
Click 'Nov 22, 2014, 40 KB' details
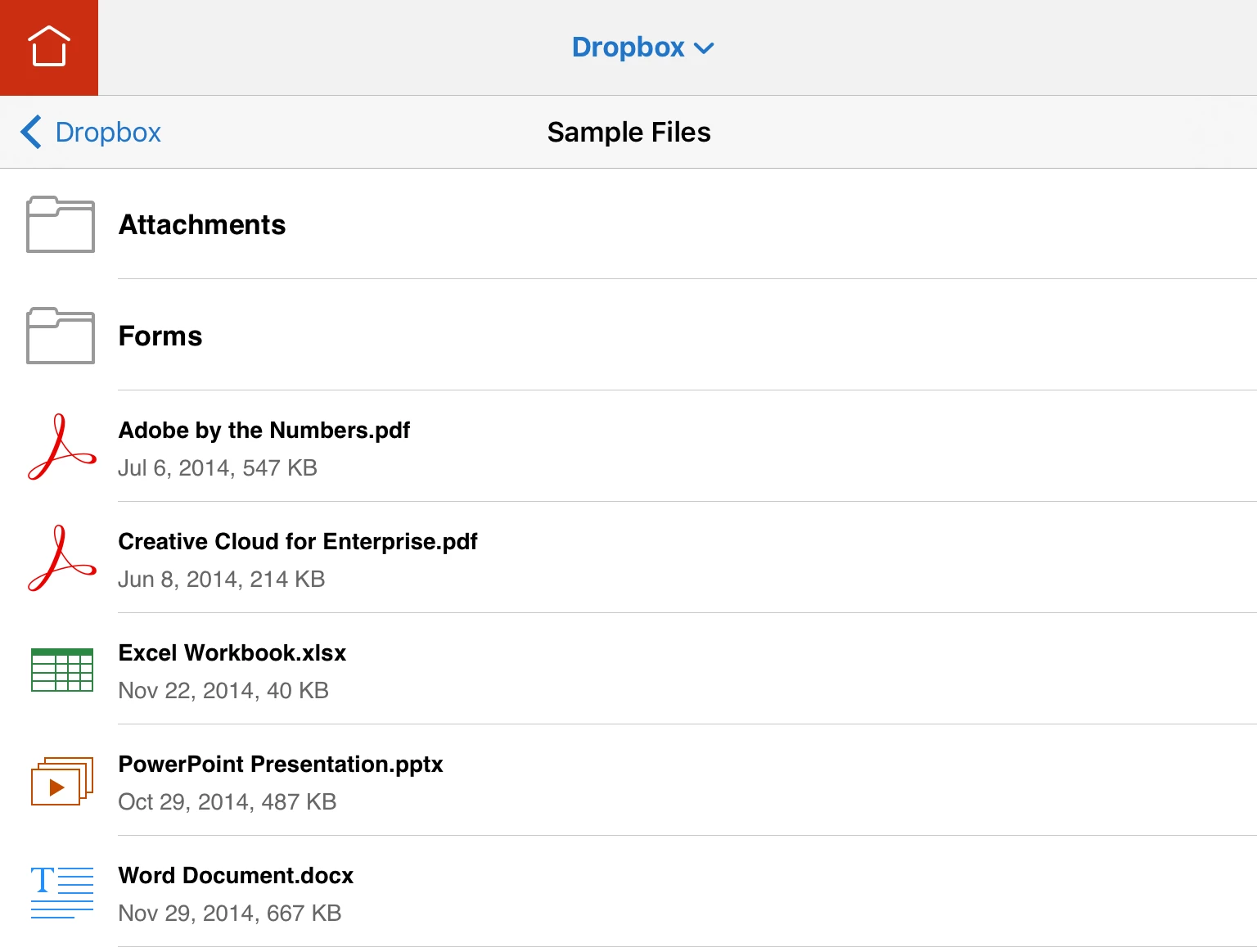[223, 690]
